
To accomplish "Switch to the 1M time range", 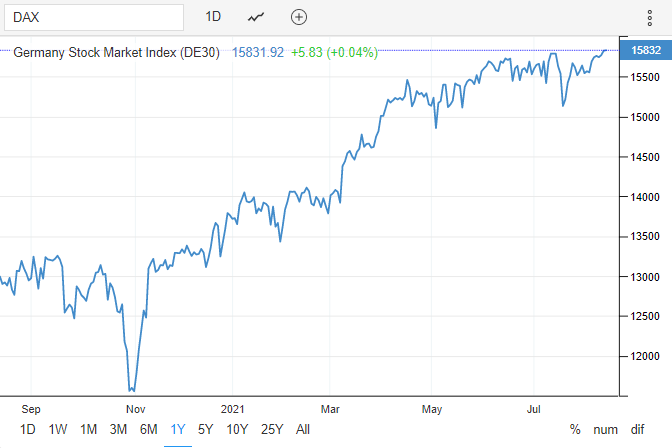I will [x=88, y=429].
